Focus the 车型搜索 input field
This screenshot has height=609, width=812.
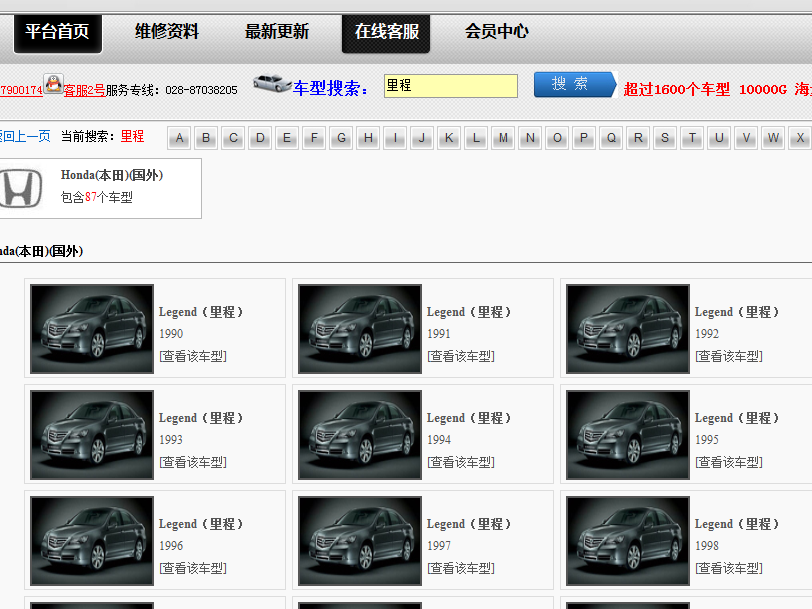click(451, 86)
